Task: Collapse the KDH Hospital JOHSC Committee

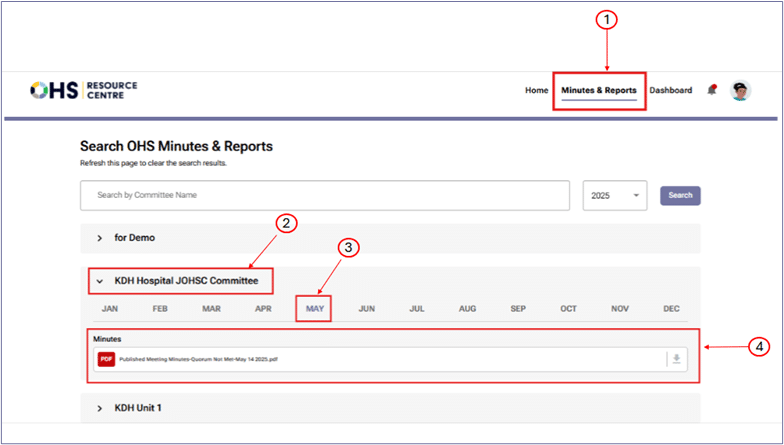Action: pyautogui.click(x=100, y=282)
